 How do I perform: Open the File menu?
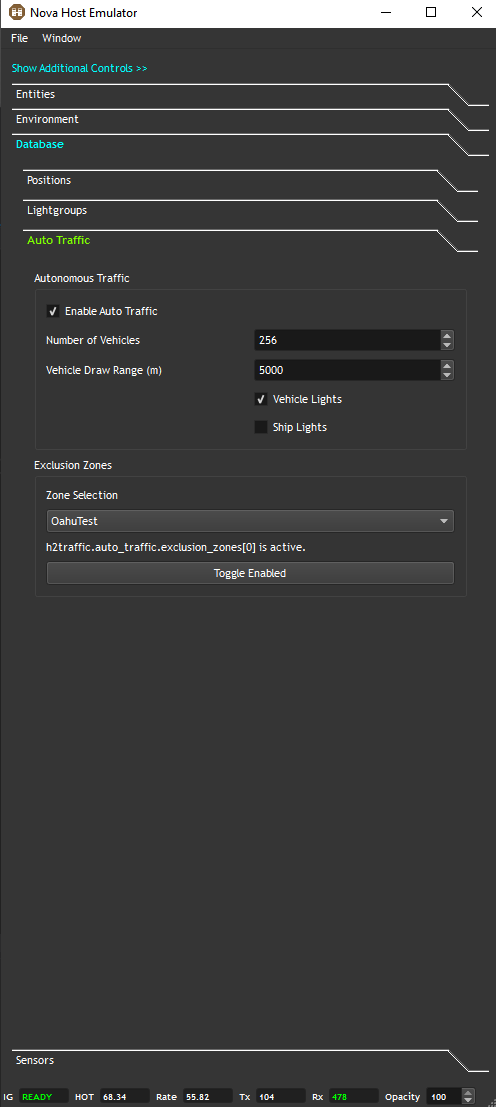tap(19, 38)
